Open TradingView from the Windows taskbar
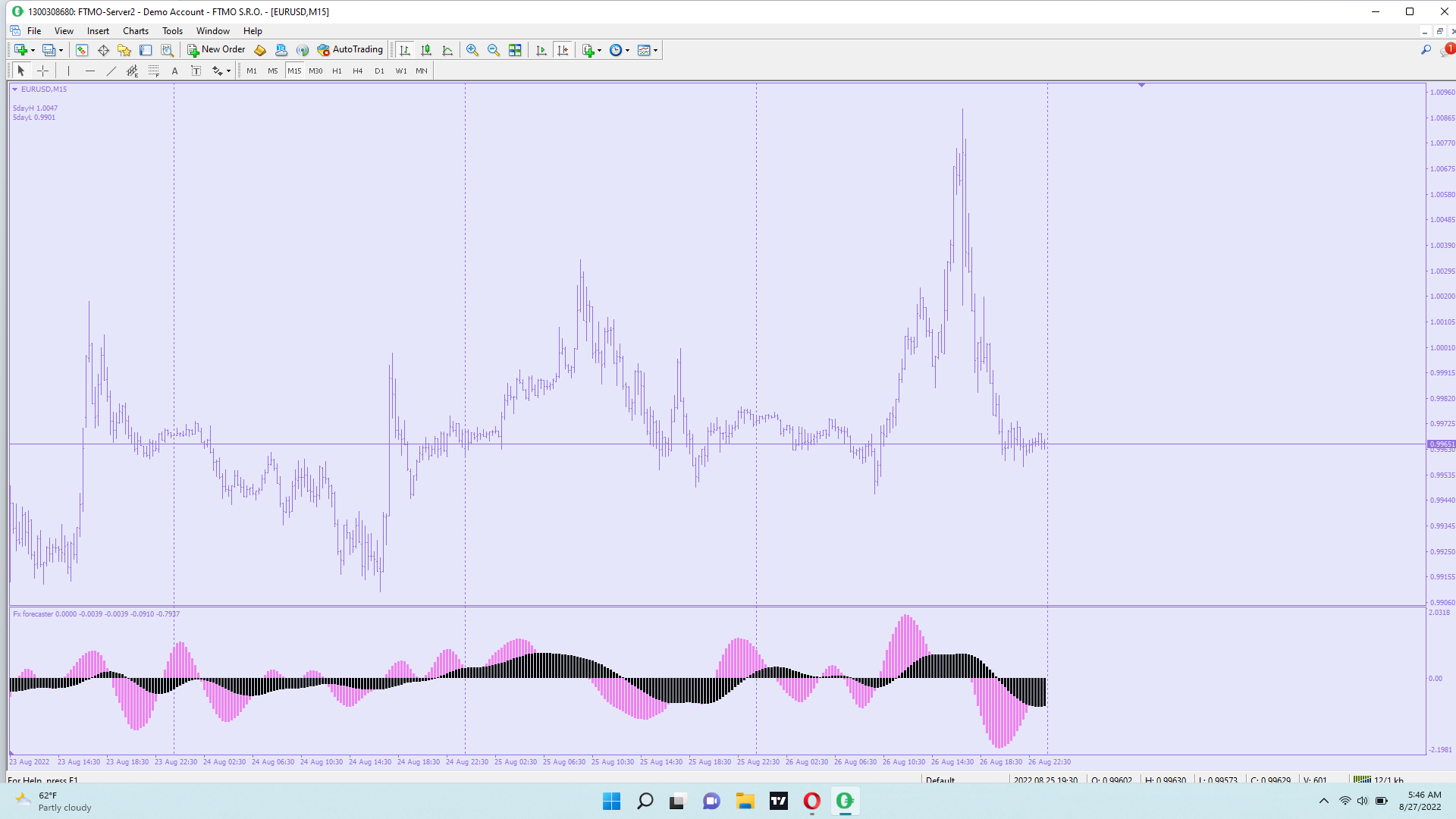Image resolution: width=1456 pixels, height=819 pixels. [x=778, y=801]
